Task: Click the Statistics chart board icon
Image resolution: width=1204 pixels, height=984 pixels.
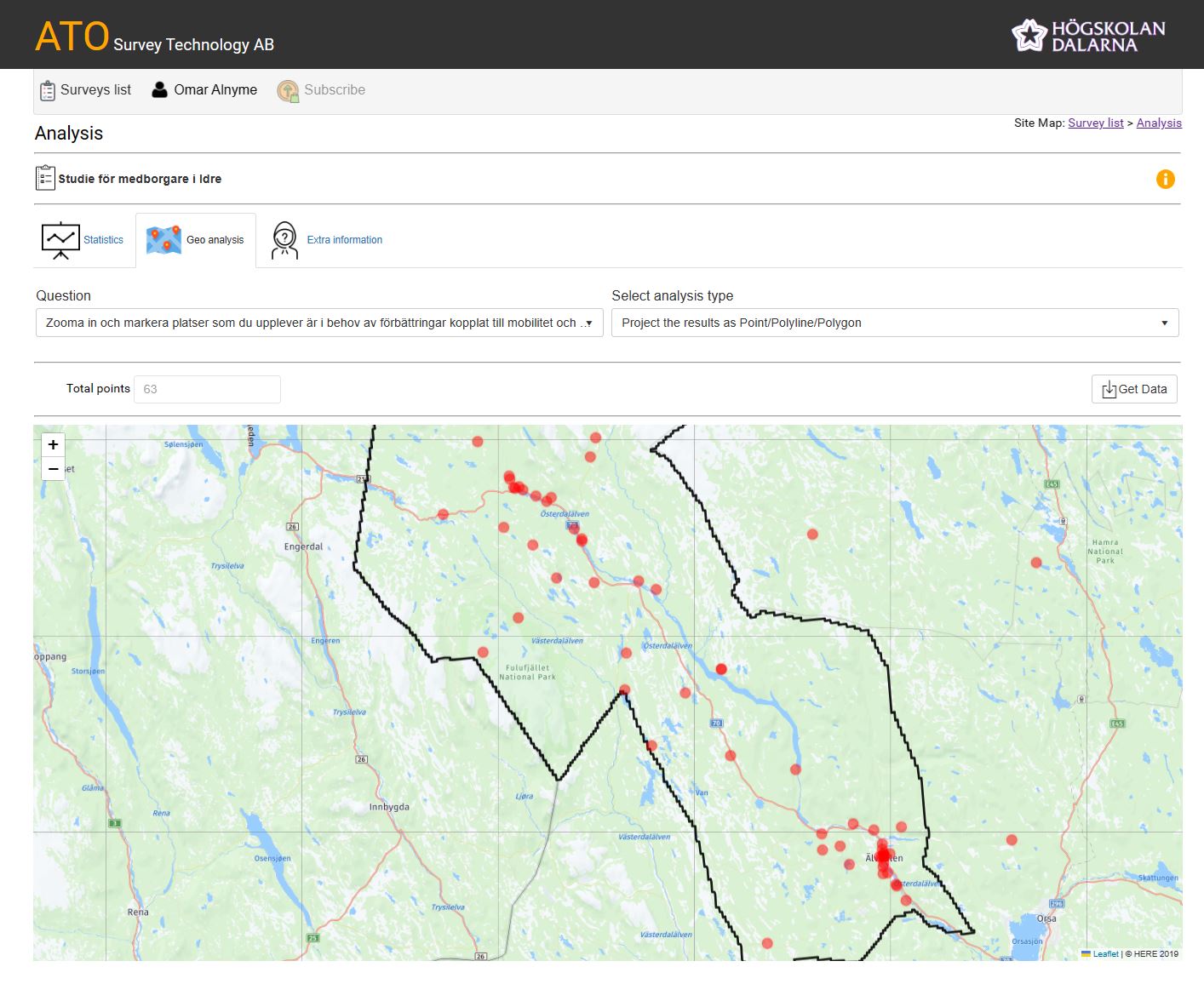Action: 60,240
